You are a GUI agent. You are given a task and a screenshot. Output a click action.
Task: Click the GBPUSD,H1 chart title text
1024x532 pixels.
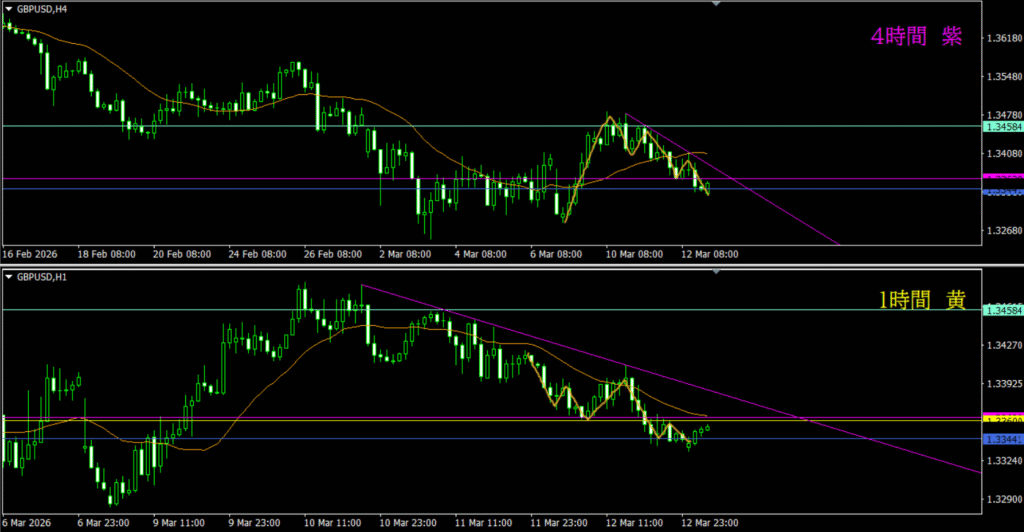click(42, 275)
